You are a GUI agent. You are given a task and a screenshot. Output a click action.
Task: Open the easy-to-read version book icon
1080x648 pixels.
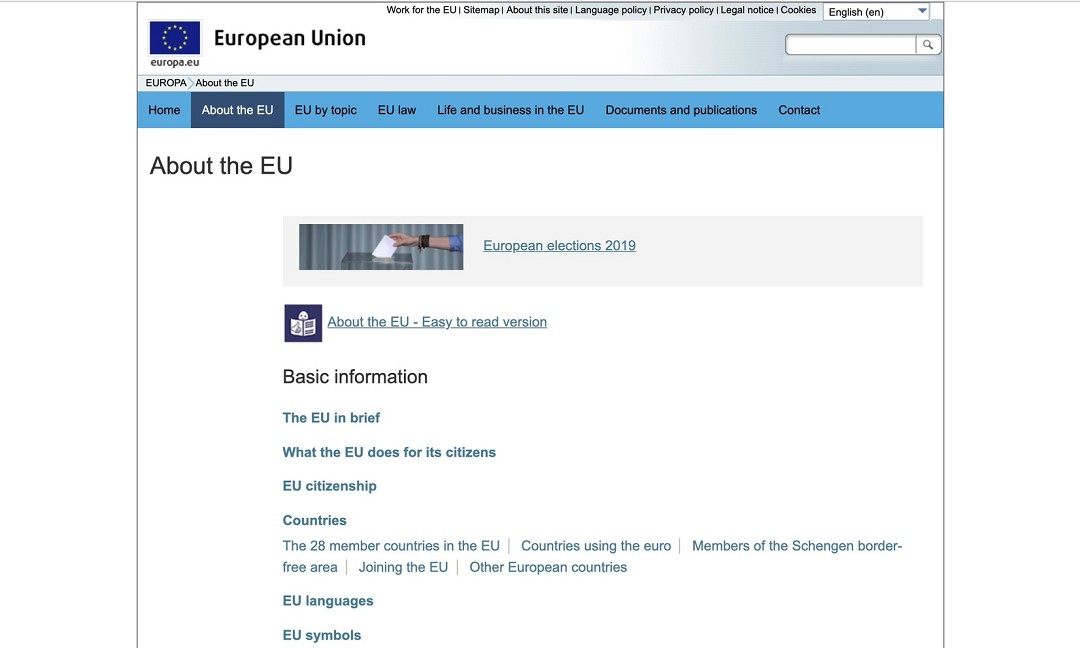[303, 323]
